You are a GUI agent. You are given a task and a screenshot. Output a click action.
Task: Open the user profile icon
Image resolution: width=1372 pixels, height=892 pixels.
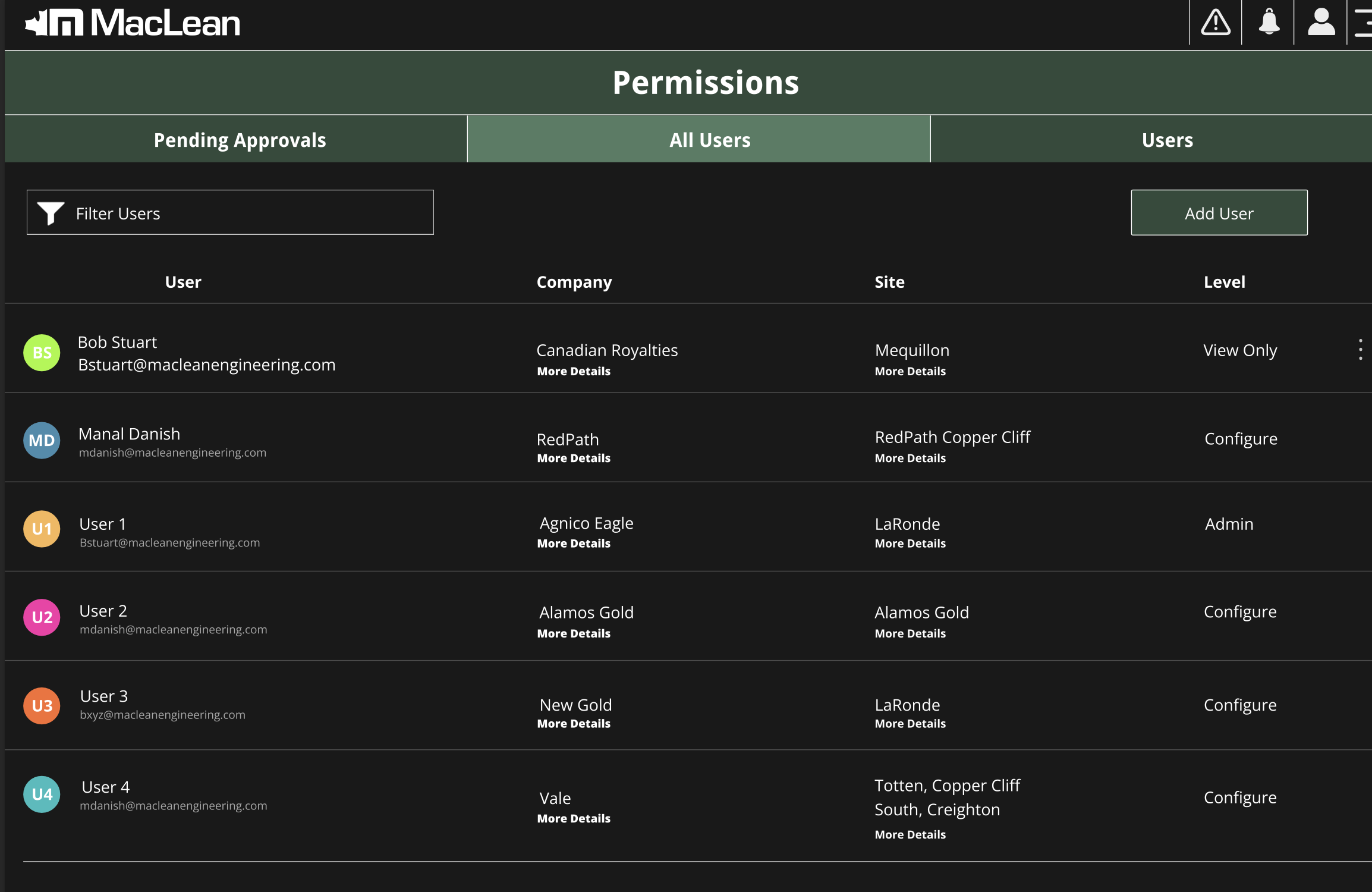1321,23
